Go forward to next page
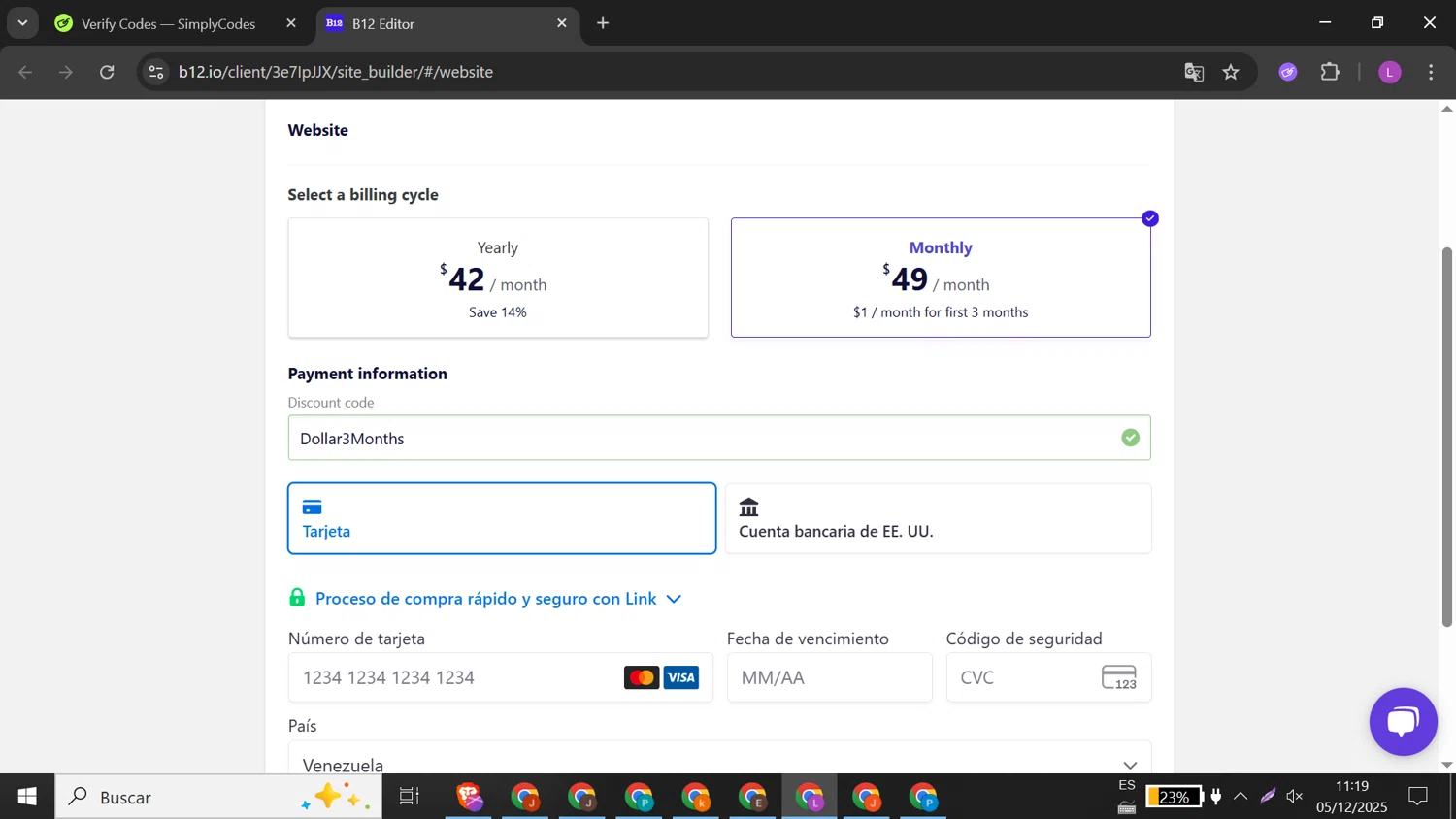 pyautogui.click(x=66, y=72)
